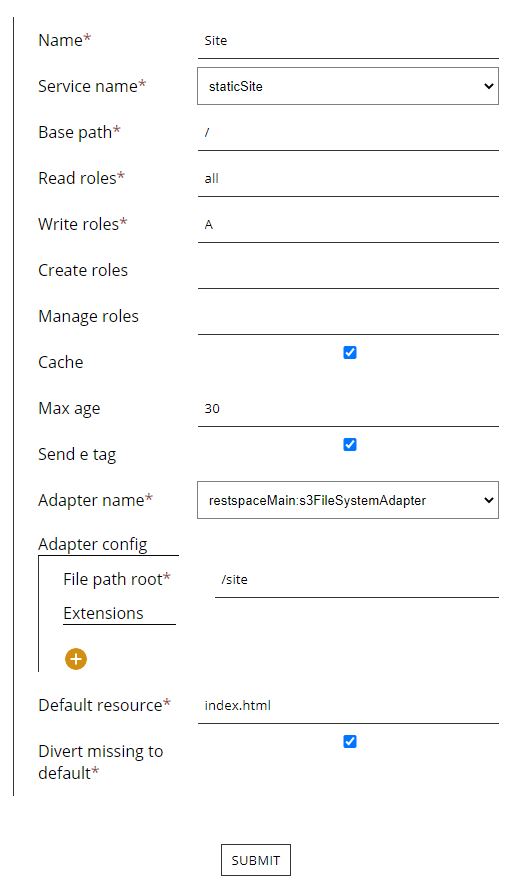This screenshot has height=891, width=514.
Task: Select the Send e tag label
Action: pos(77,454)
